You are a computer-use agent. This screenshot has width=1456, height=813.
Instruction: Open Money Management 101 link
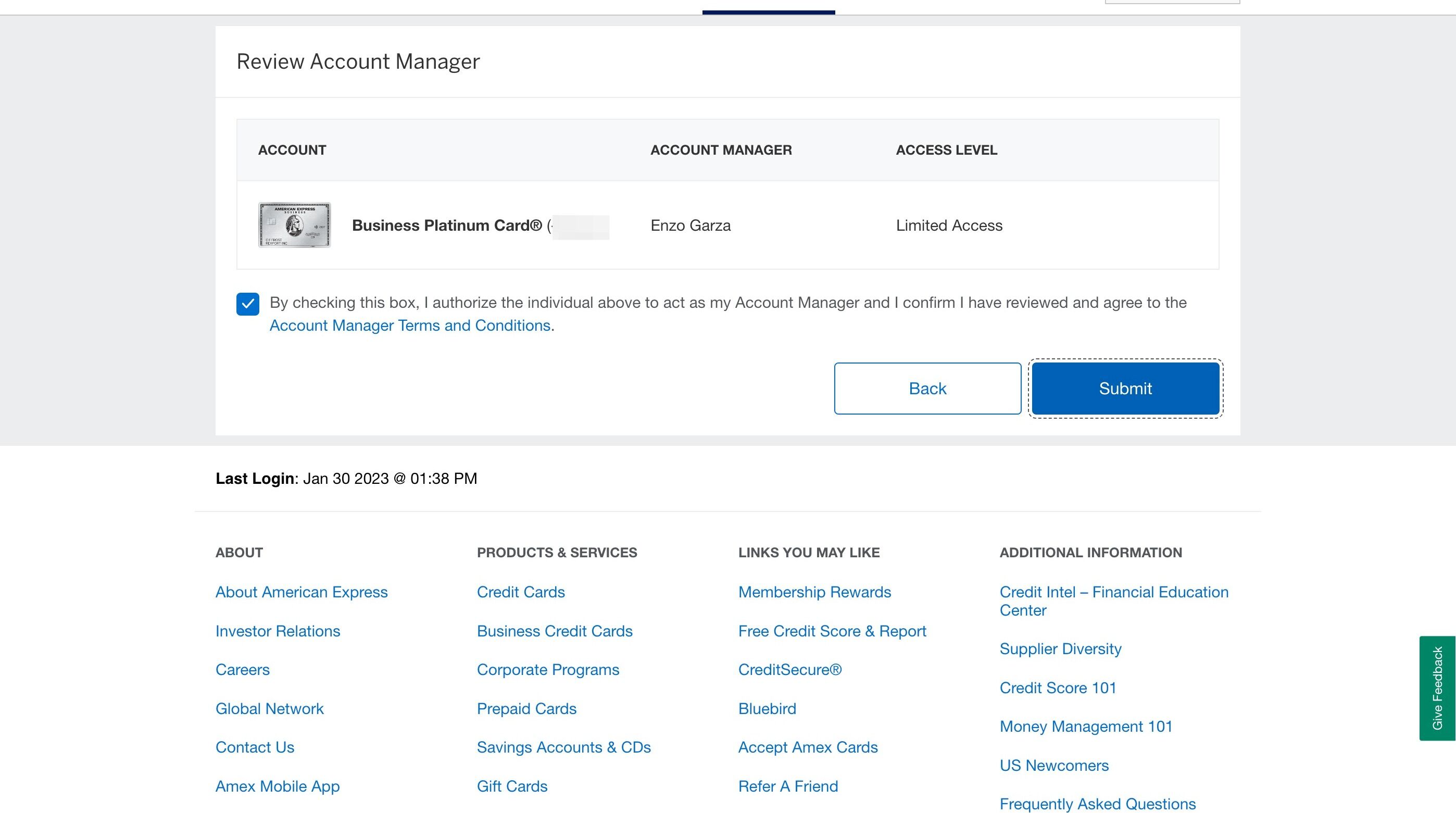point(1086,726)
